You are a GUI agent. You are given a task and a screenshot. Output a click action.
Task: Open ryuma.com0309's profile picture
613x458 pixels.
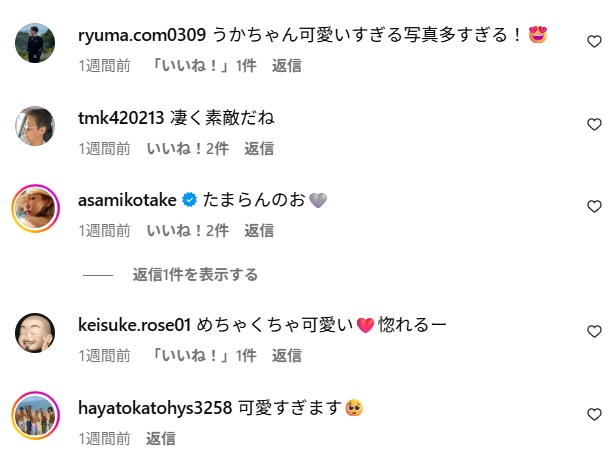click(x=35, y=43)
